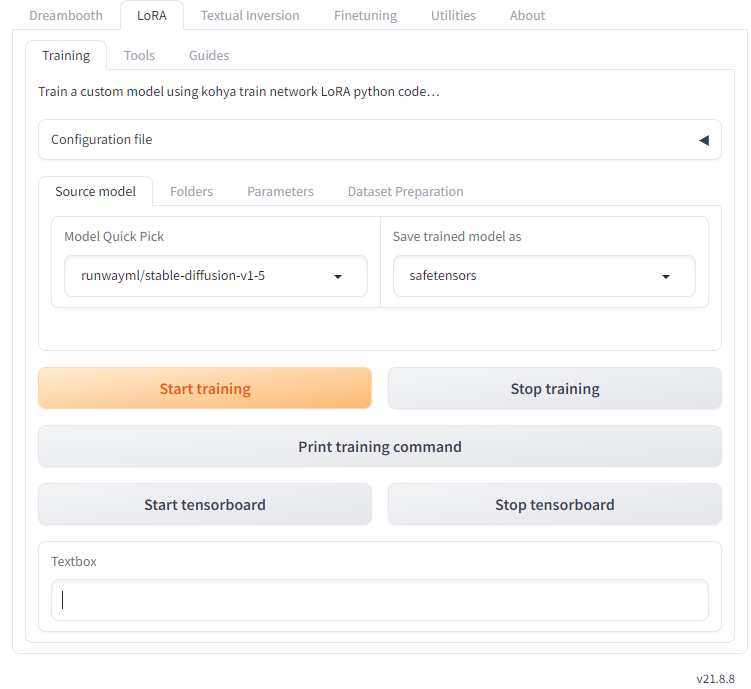
Task: Click the Start training button
Action: [205, 388]
